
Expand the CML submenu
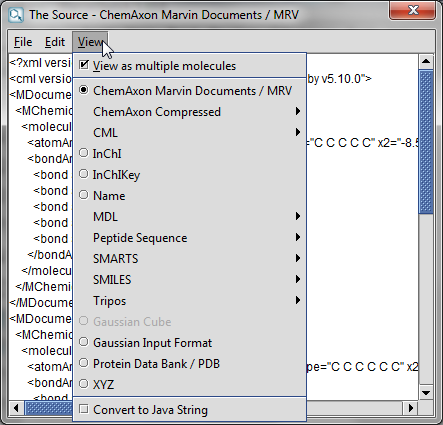189,133
